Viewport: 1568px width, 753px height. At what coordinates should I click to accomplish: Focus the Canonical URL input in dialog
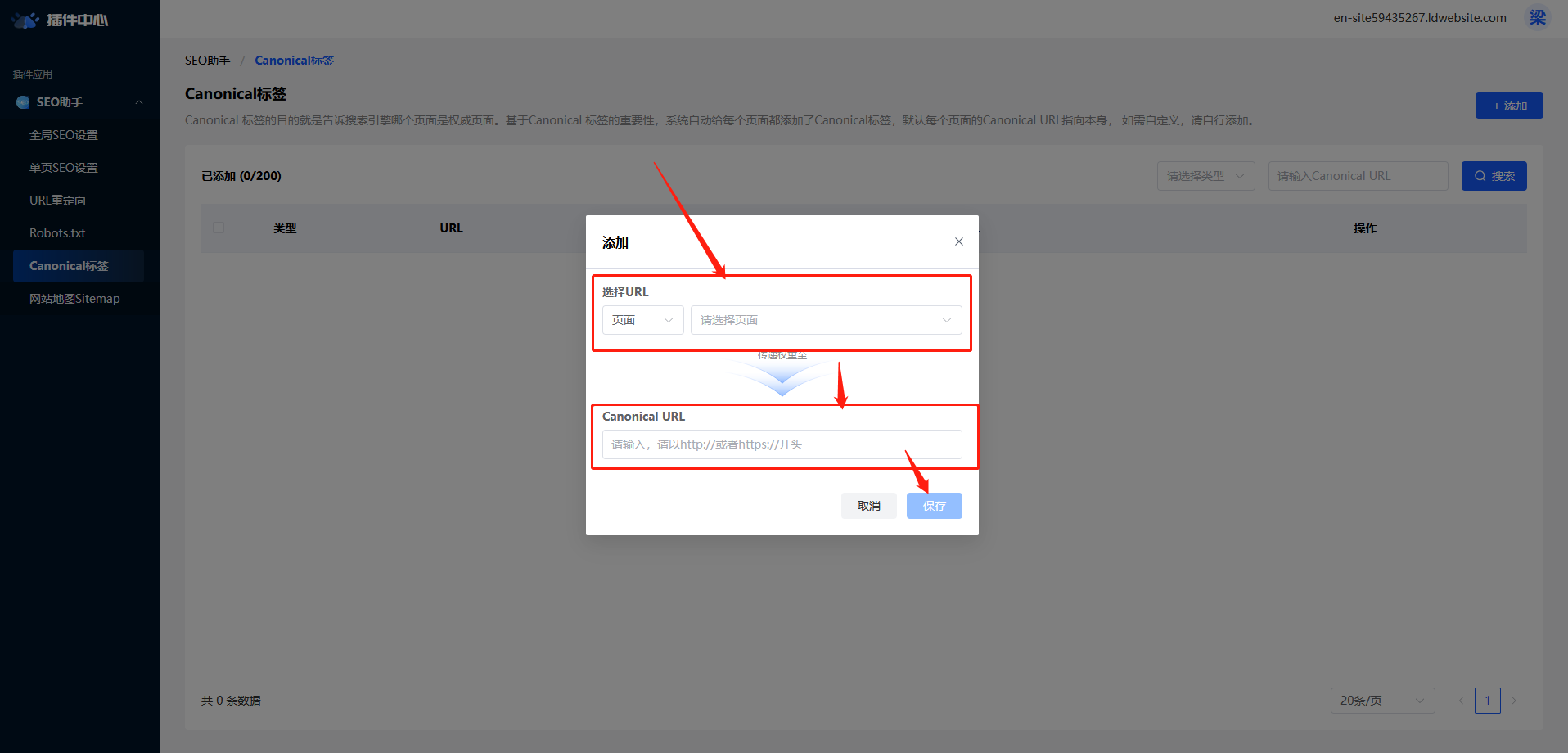[x=782, y=444]
